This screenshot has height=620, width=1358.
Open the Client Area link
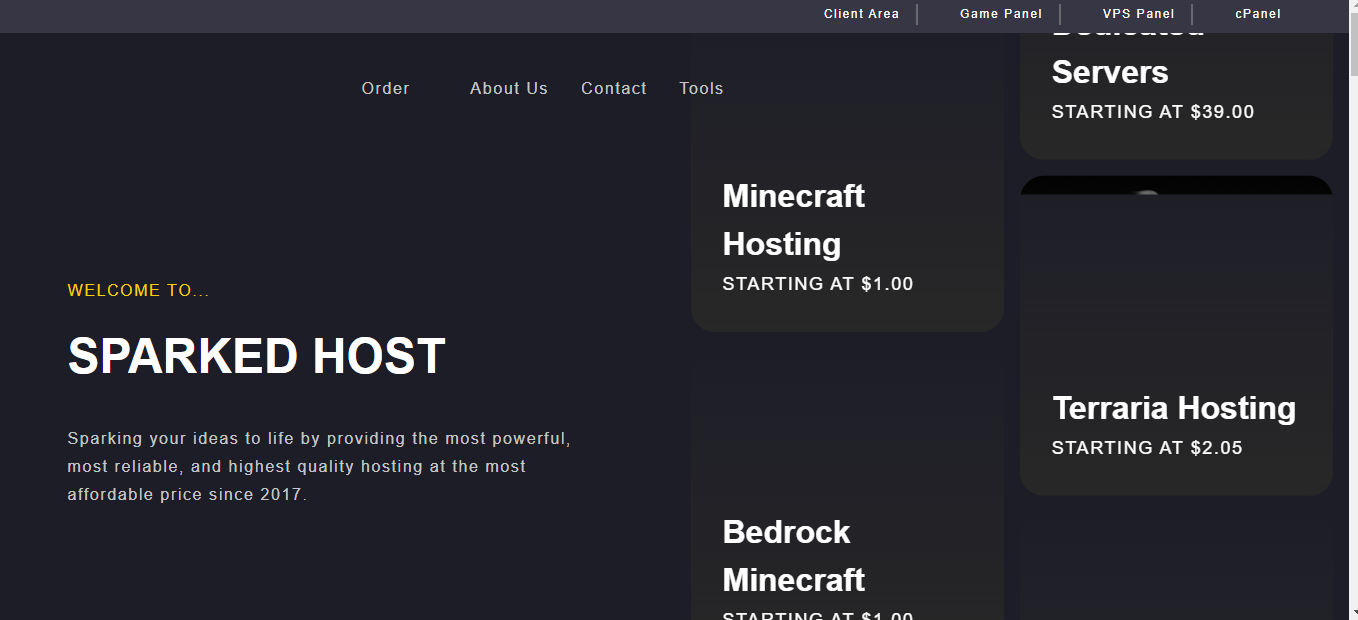coord(861,14)
